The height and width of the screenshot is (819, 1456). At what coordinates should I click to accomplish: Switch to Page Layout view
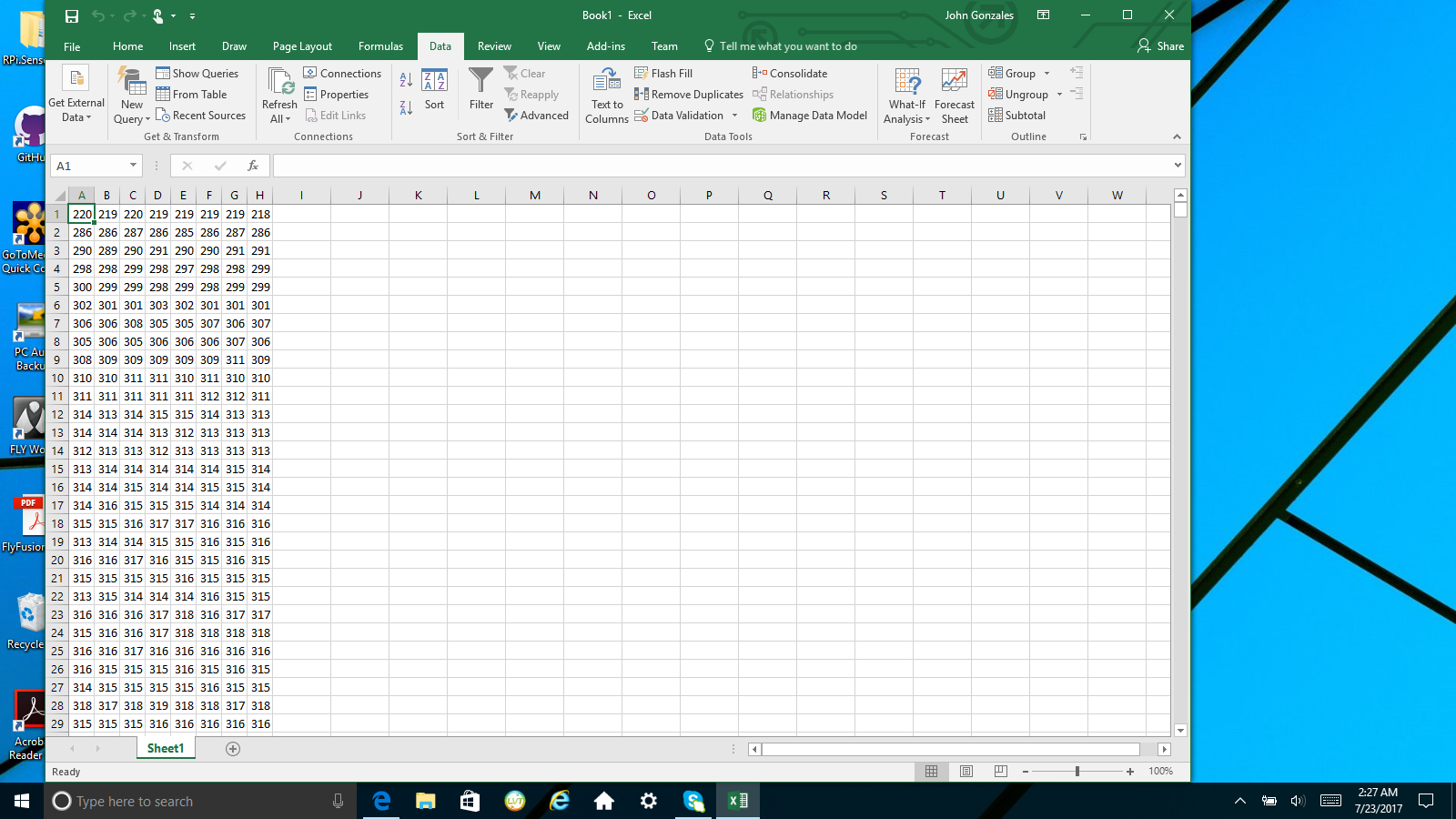[966, 771]
